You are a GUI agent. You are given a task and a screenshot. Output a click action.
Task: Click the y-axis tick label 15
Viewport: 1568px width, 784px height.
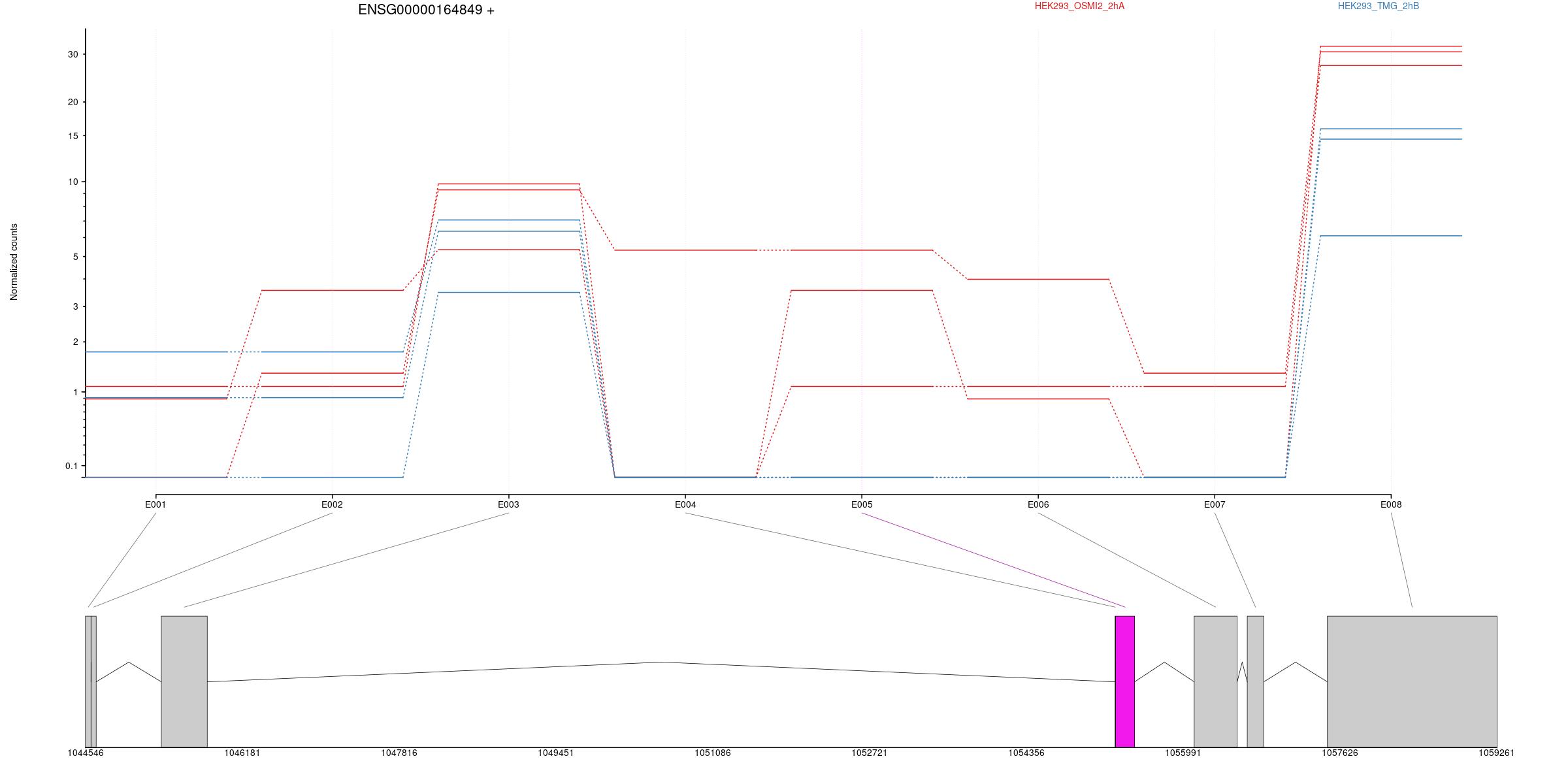coord(73,136)
